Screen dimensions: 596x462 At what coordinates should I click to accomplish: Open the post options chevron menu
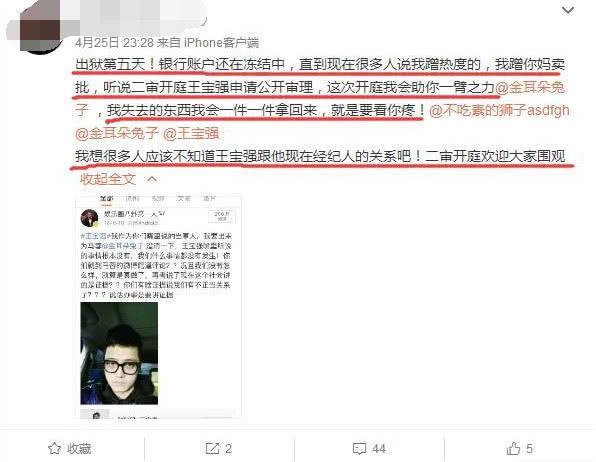pyautogui.click(x=567, y=11)
